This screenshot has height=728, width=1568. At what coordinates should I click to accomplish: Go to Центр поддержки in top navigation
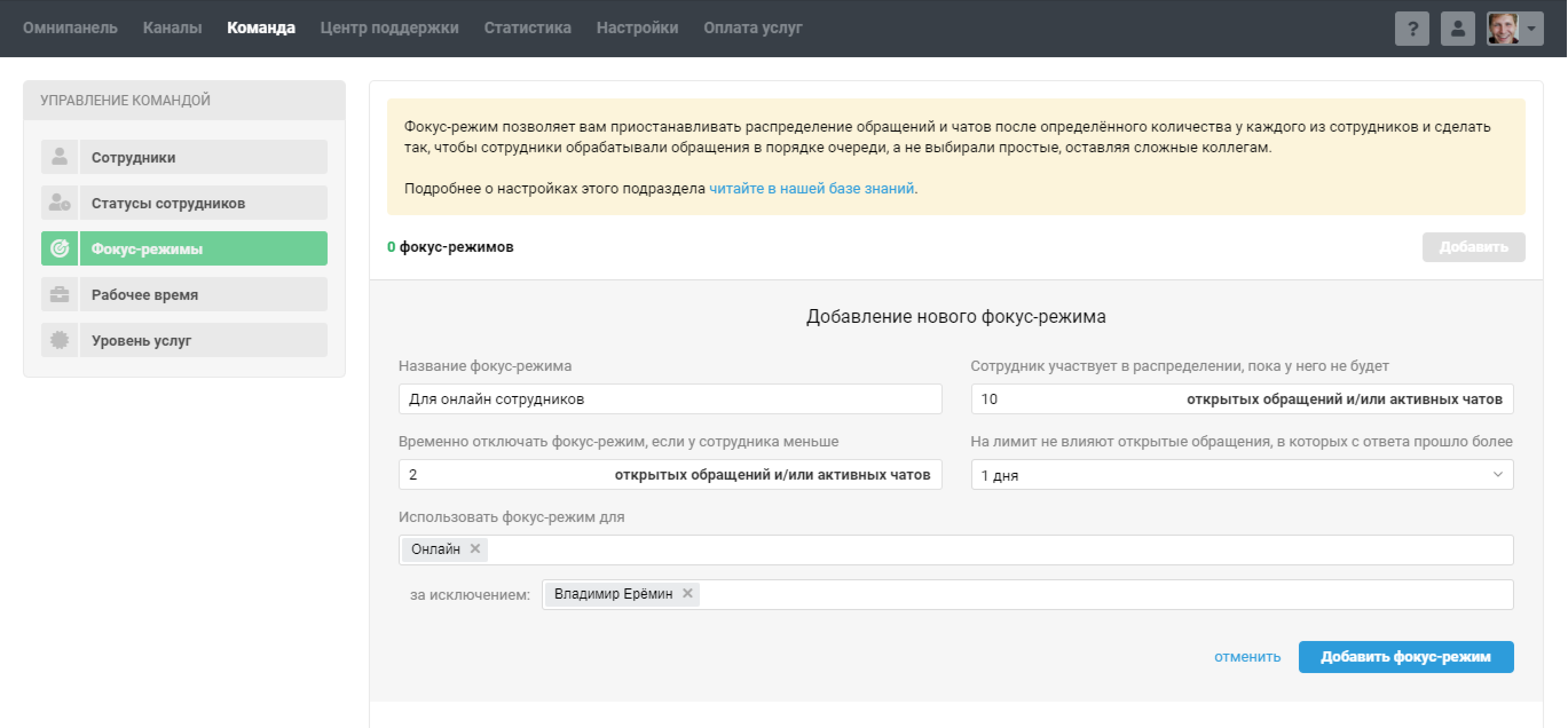pos(389,28)
